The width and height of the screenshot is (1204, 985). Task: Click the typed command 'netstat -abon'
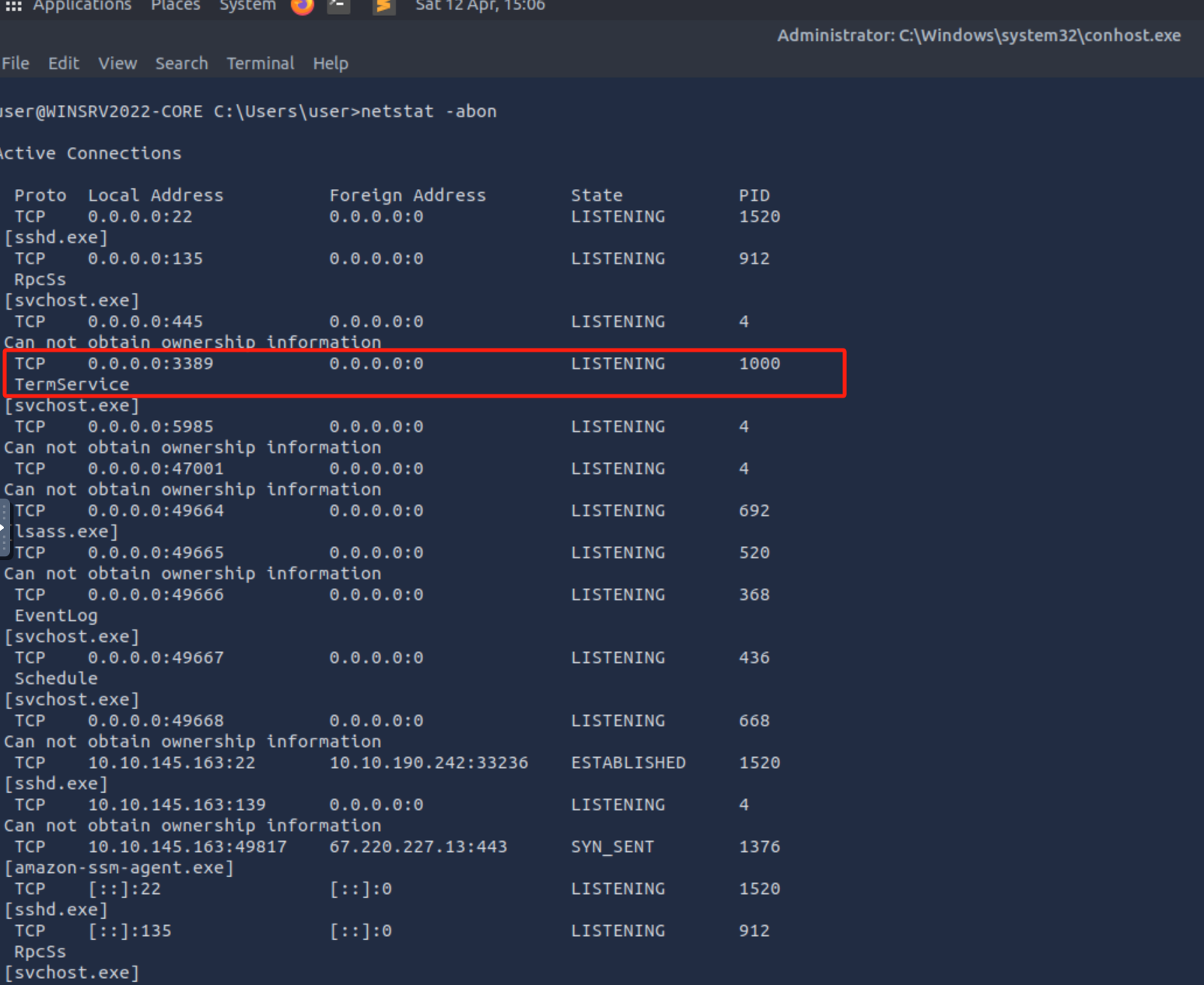pyautogui.click(x=429, y=111)
